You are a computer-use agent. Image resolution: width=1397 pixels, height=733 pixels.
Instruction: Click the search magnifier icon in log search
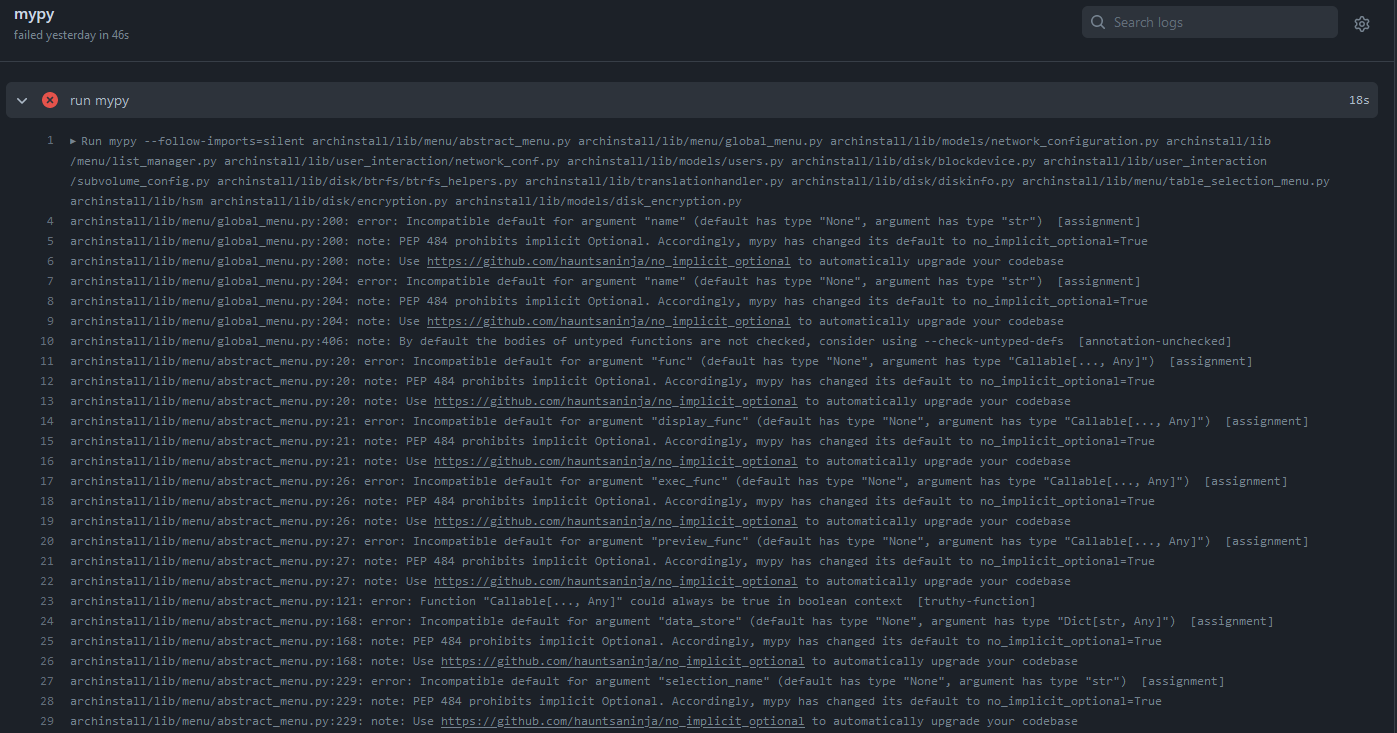coord(1097,21)
